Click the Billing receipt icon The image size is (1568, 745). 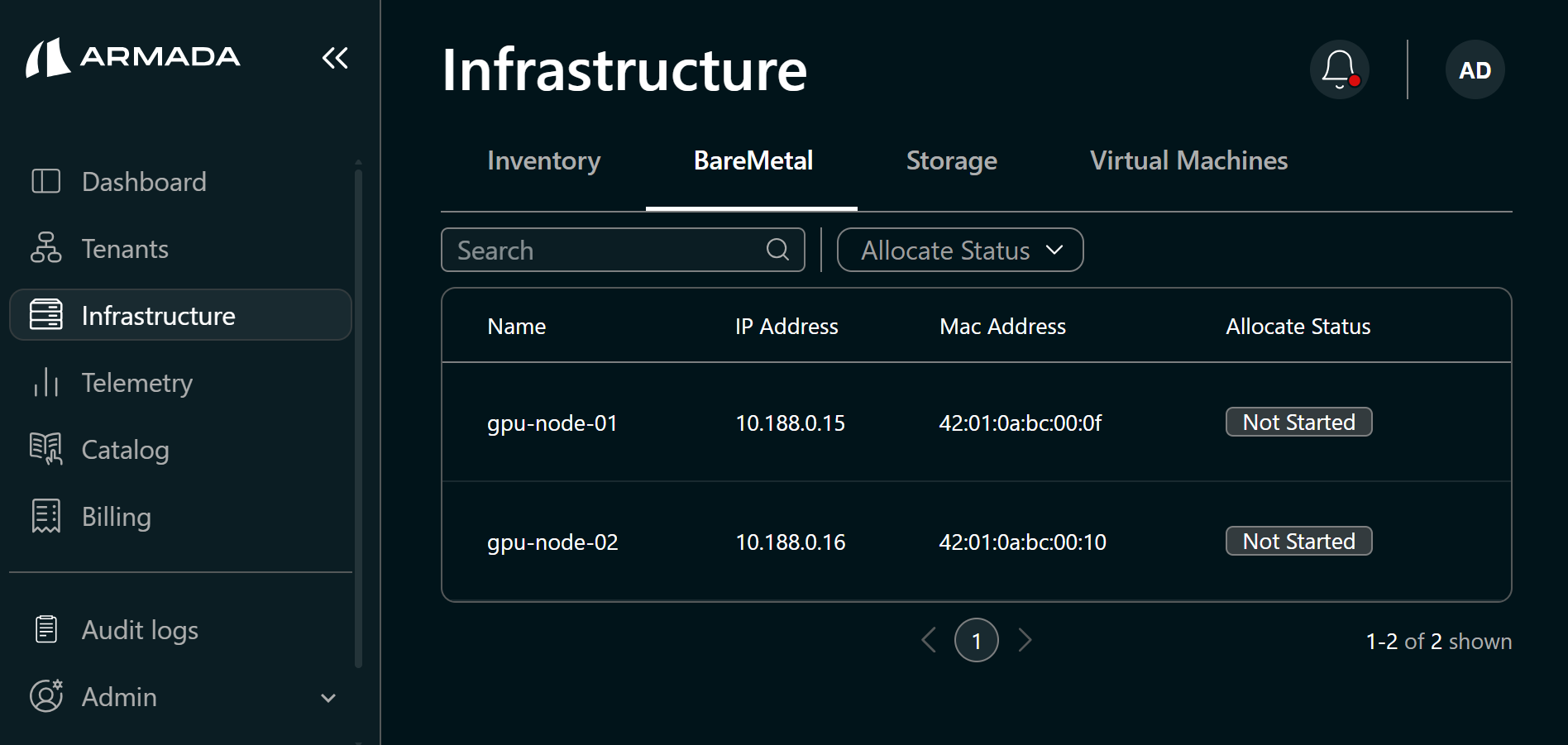point(46,516)
